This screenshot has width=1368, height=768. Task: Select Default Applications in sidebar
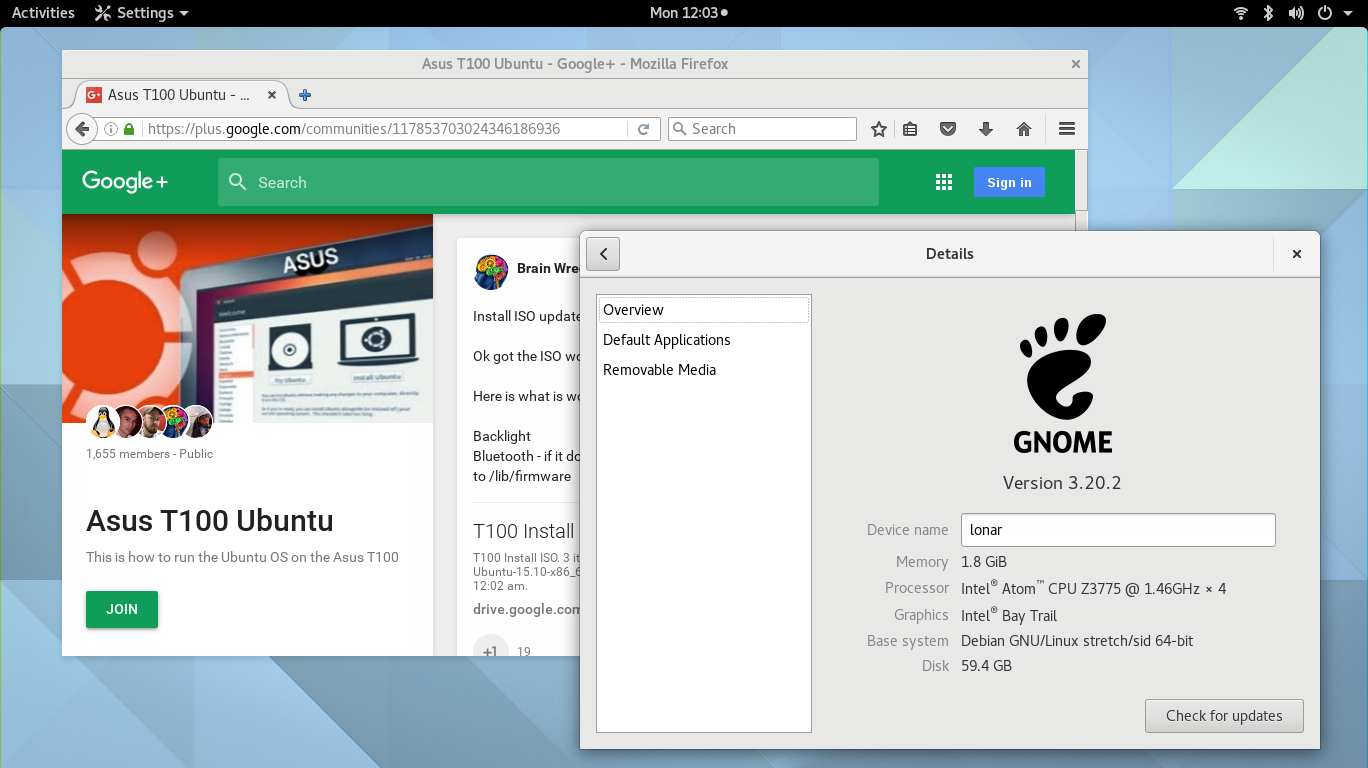(704, 340)
